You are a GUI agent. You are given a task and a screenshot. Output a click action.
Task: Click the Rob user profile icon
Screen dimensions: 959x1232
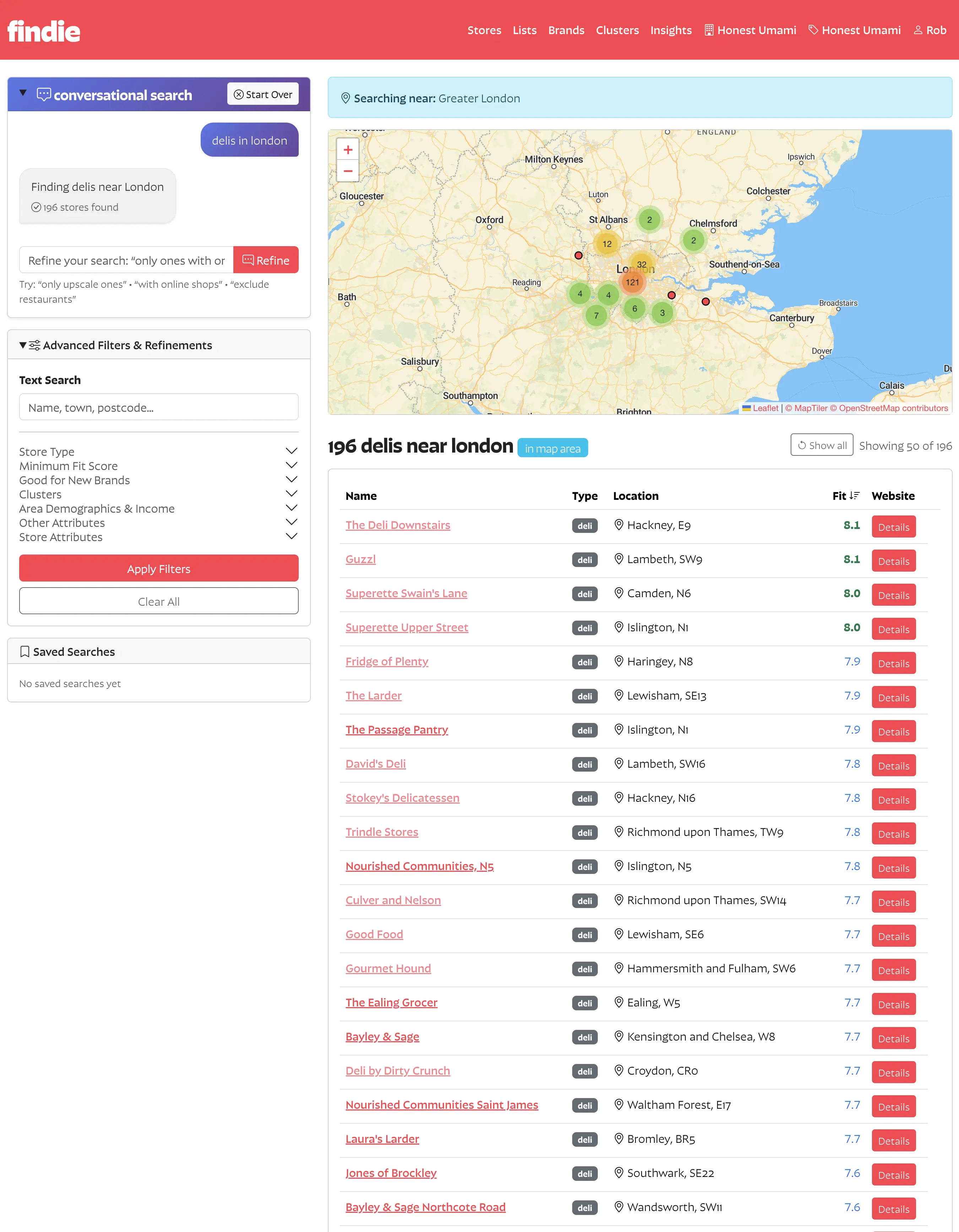click(x=918, y=31)
